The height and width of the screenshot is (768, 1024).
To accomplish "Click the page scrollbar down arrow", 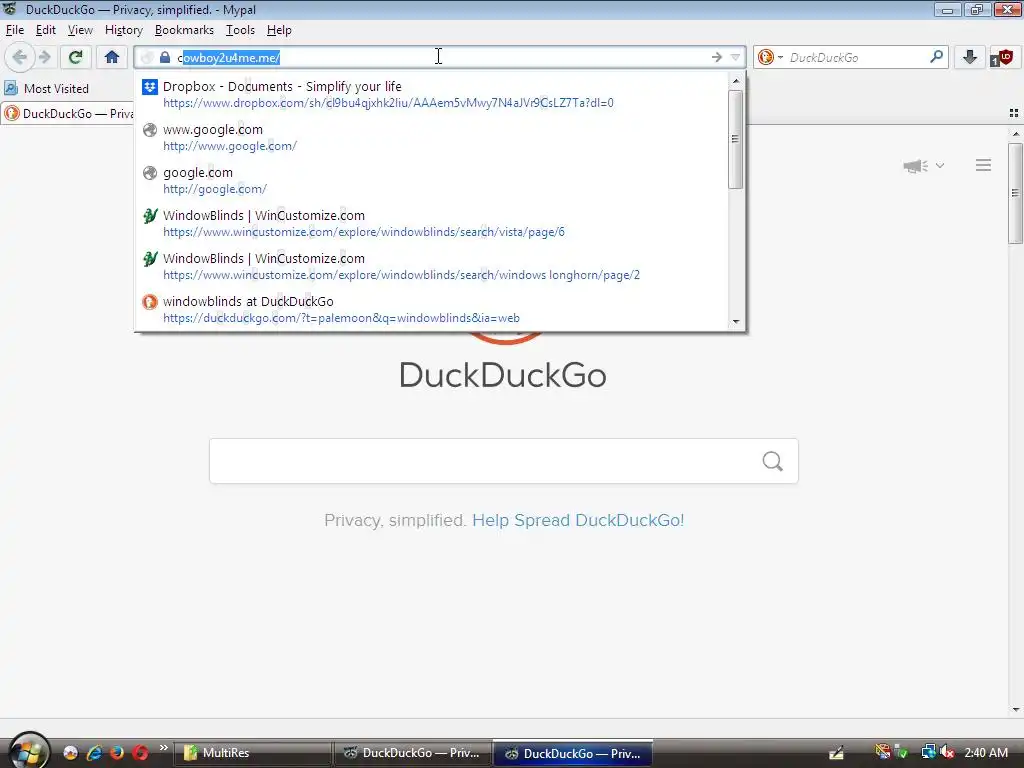I will coord(1016,709).
